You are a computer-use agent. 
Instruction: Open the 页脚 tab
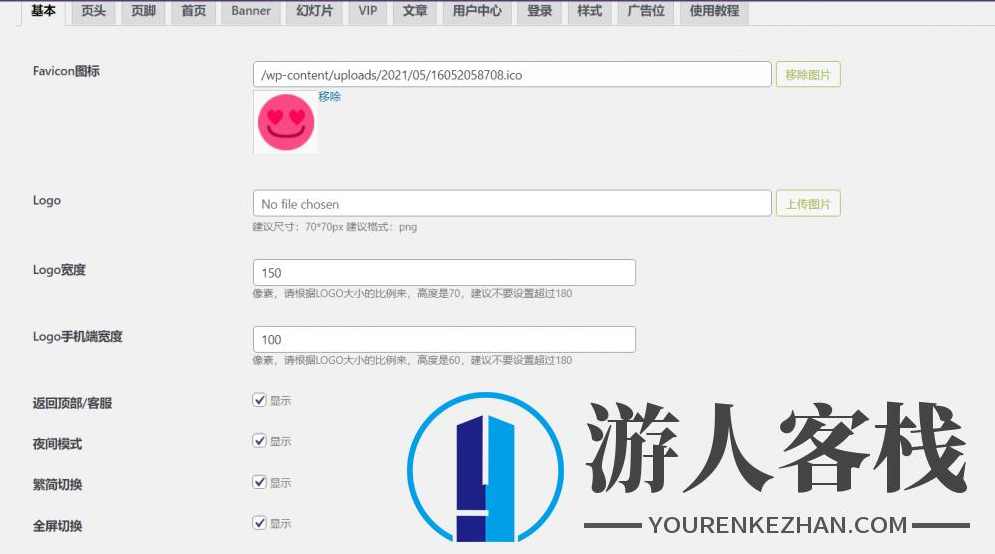tap(143, 11)
